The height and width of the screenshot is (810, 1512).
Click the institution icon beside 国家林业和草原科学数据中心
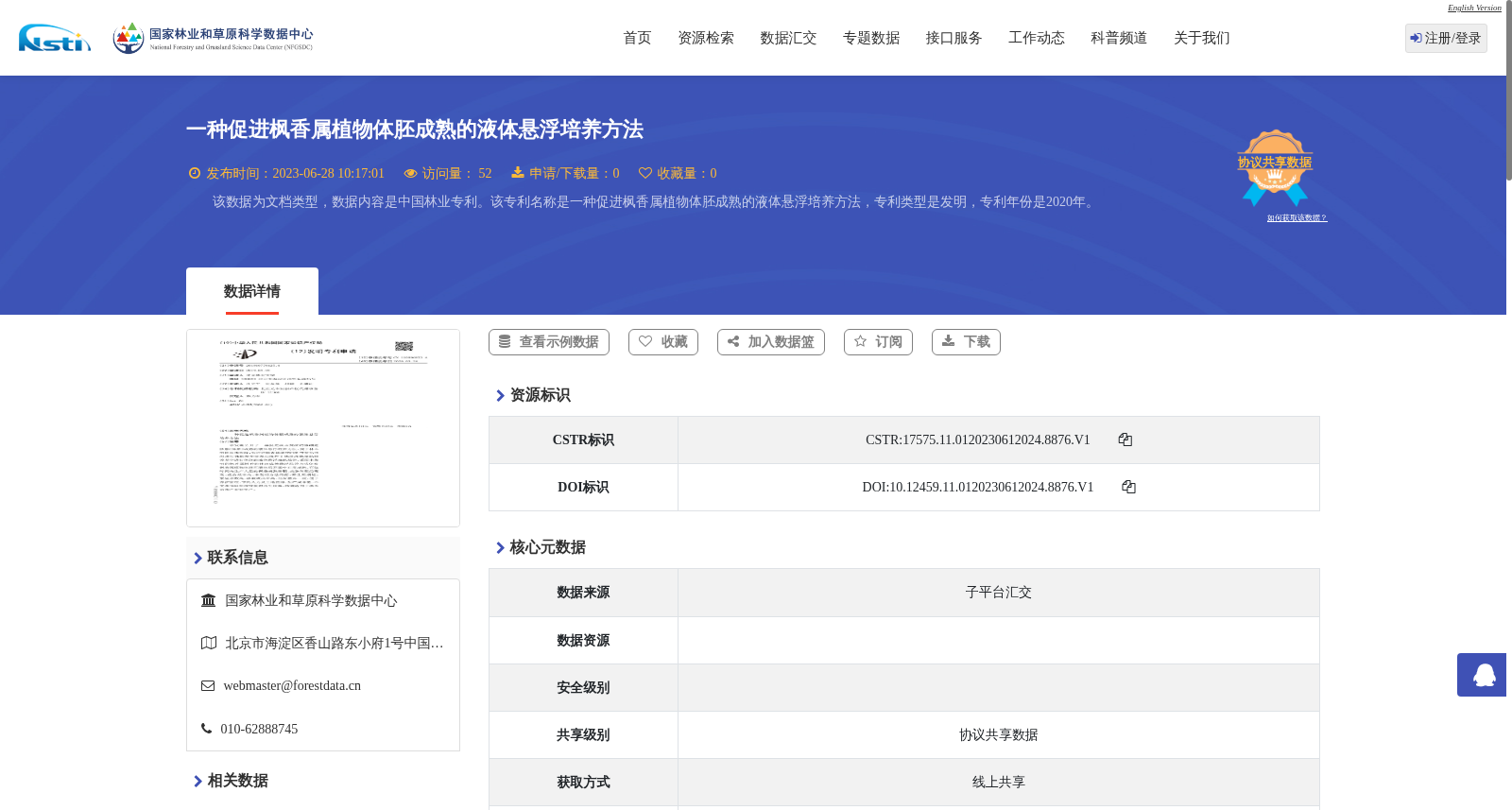[x=209, y=600]
